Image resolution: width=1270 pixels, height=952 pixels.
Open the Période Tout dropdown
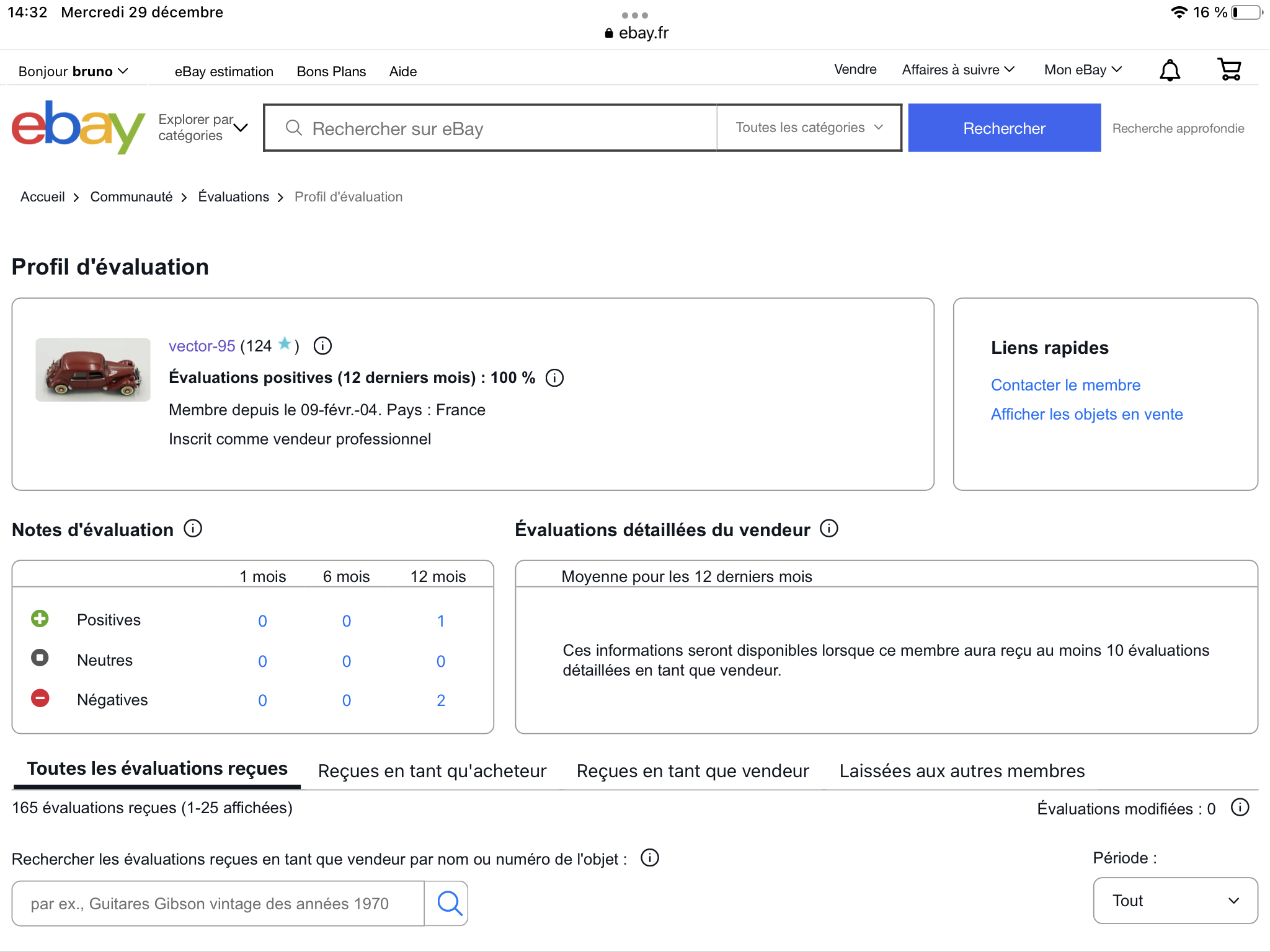coord(1175,901)
